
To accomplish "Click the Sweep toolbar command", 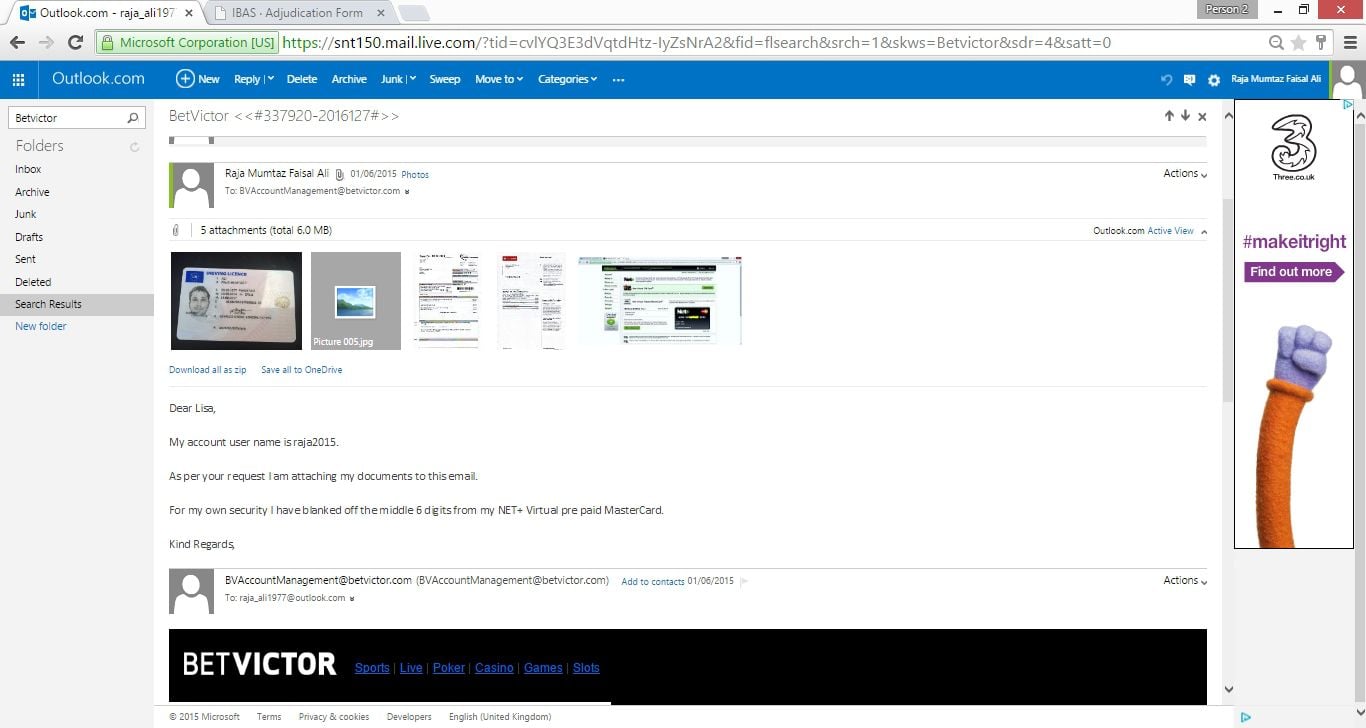I will (445, 79).
